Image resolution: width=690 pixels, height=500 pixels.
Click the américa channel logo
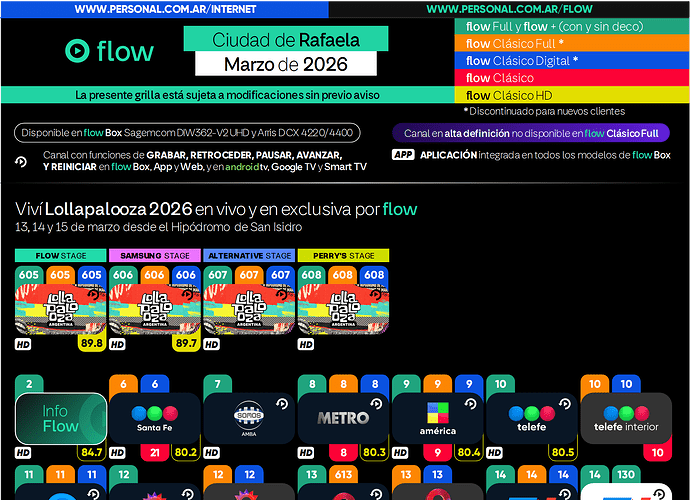437,418
